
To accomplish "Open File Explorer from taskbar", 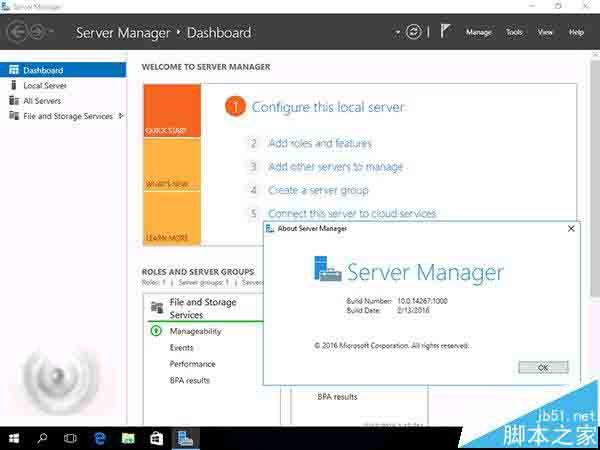I will (x=128, y=438).
